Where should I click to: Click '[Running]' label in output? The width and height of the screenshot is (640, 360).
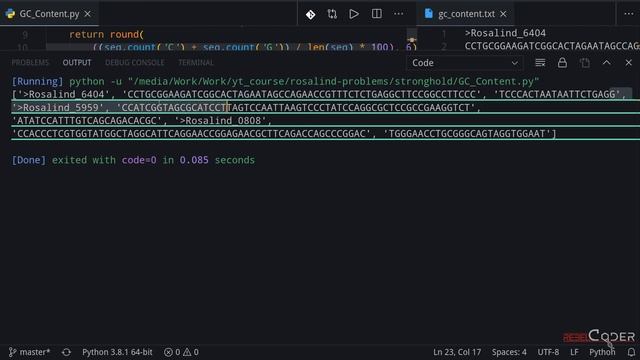[x=38, y=81]
